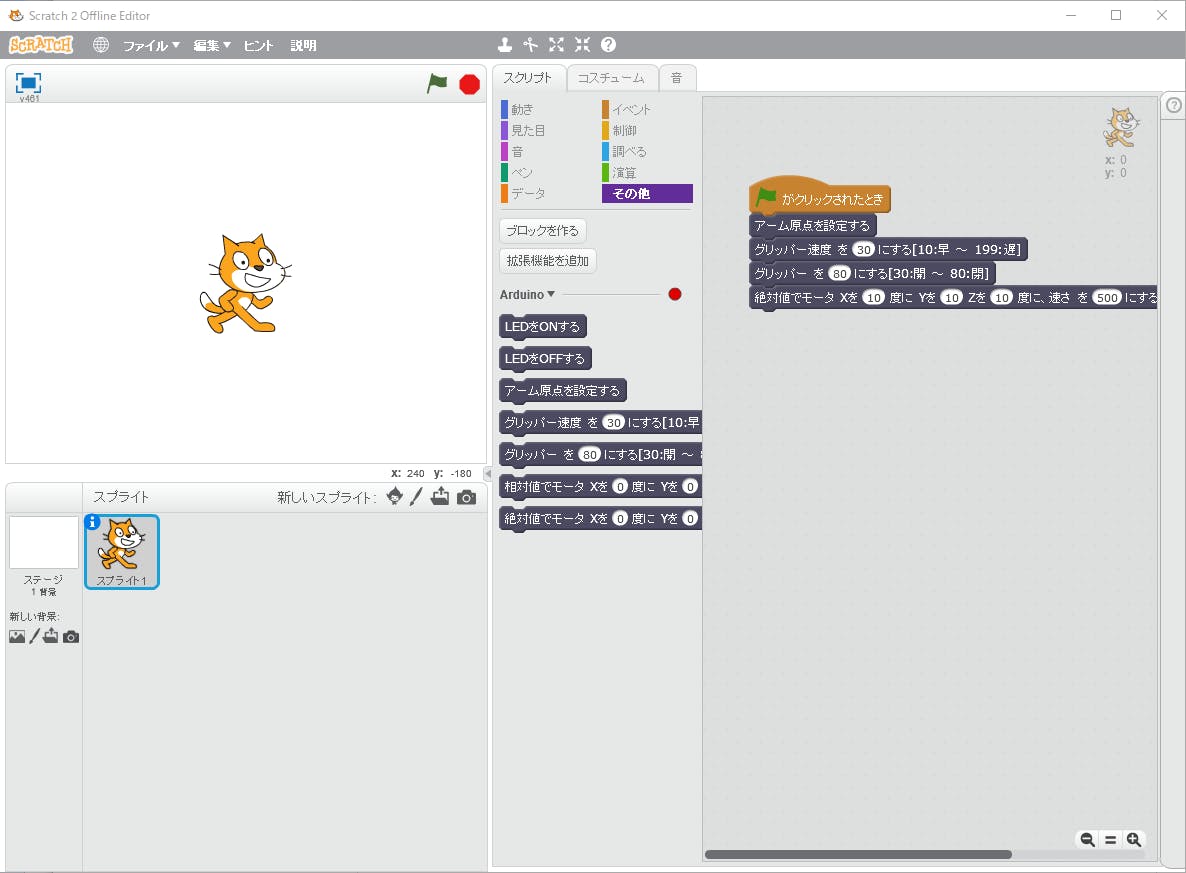
Task: Click the green flag to run
Action: pyautogui.click(x=437, y=84)
